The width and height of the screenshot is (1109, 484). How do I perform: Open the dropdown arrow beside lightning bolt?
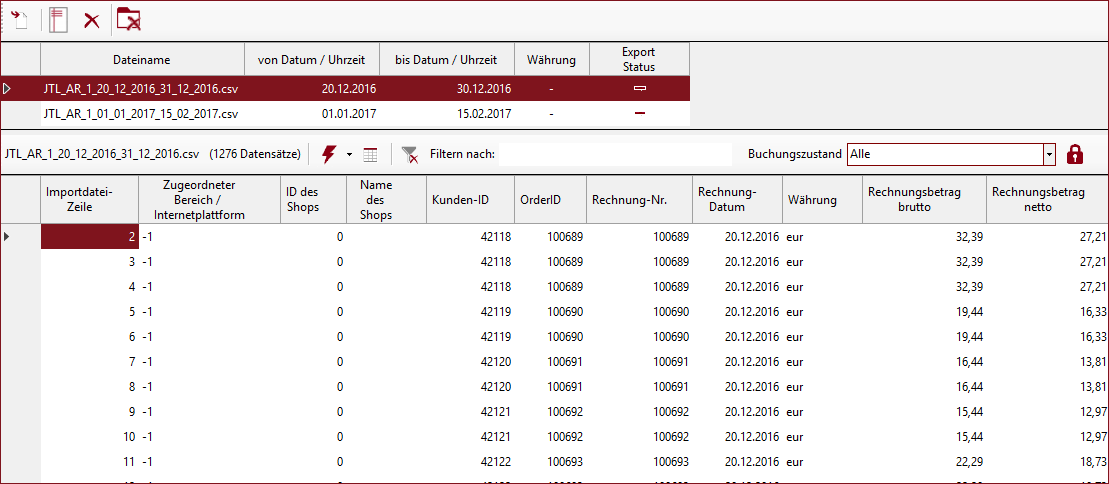pyautogui.click(x=349, y=155)
